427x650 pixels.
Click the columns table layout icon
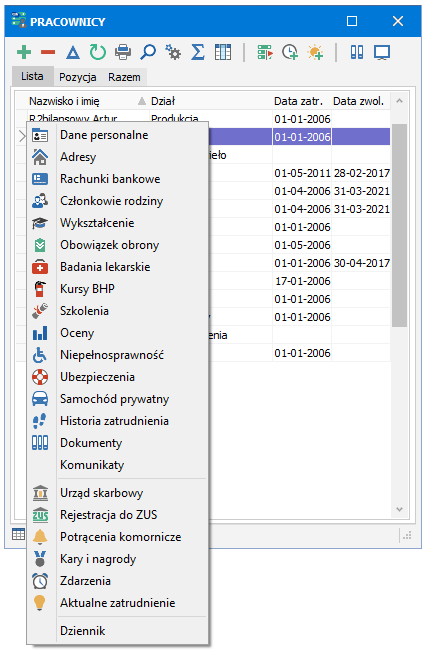[223, 52]
